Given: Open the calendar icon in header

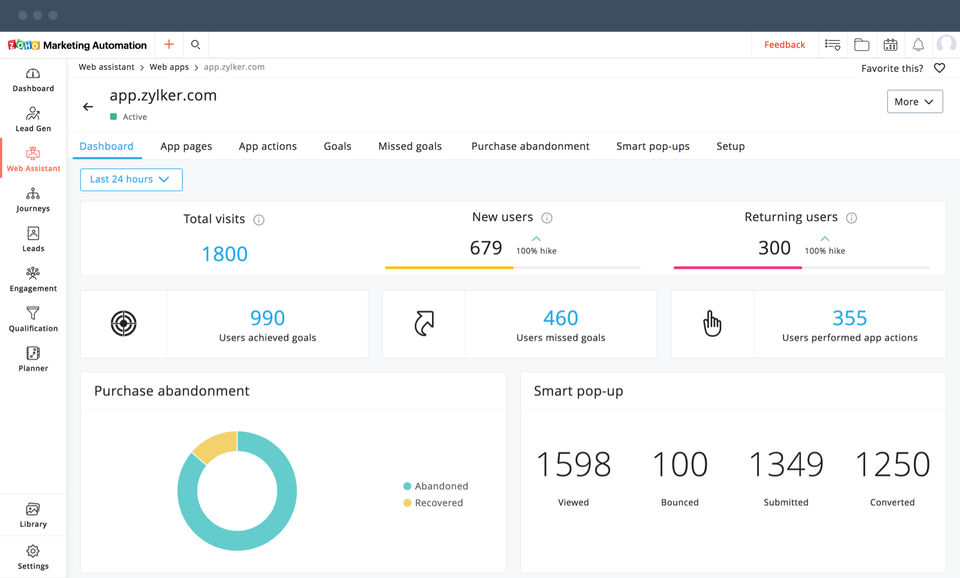Looking at the screenshot, I should point(890,45).
